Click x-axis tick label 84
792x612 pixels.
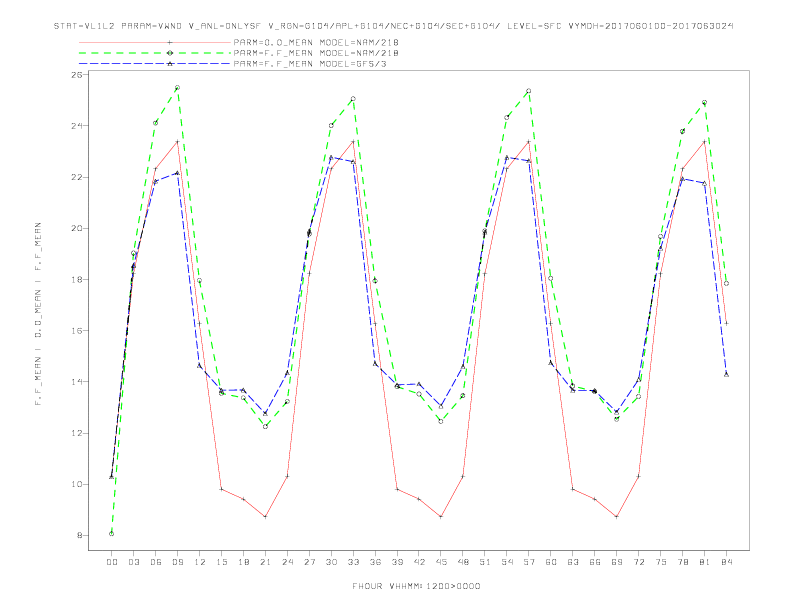click(727, 562)
